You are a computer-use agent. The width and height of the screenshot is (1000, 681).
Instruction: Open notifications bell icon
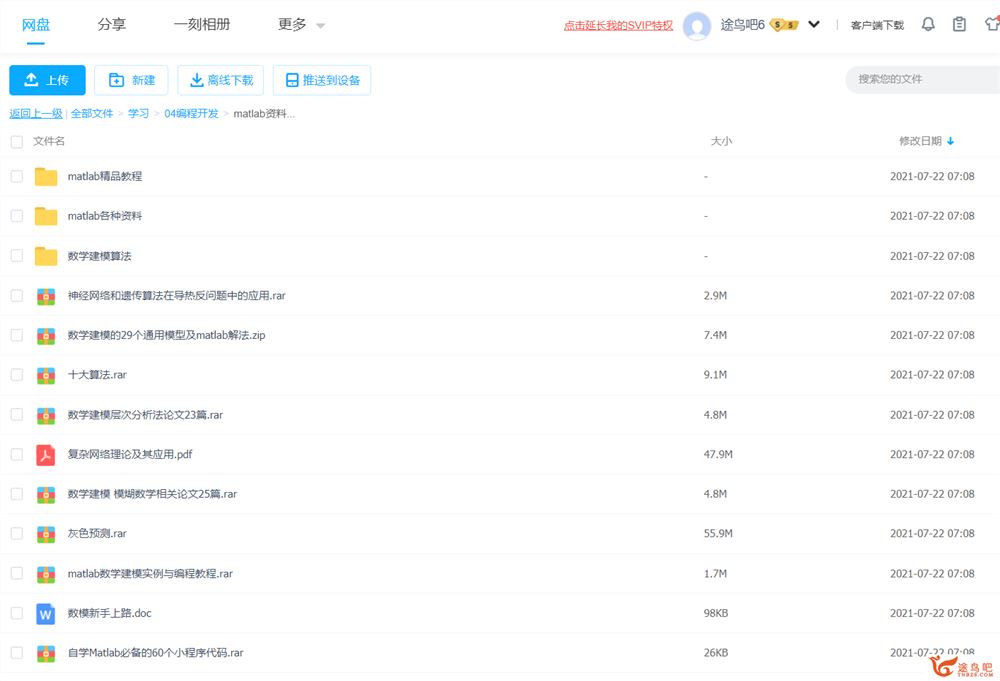[x=929, y=24]
